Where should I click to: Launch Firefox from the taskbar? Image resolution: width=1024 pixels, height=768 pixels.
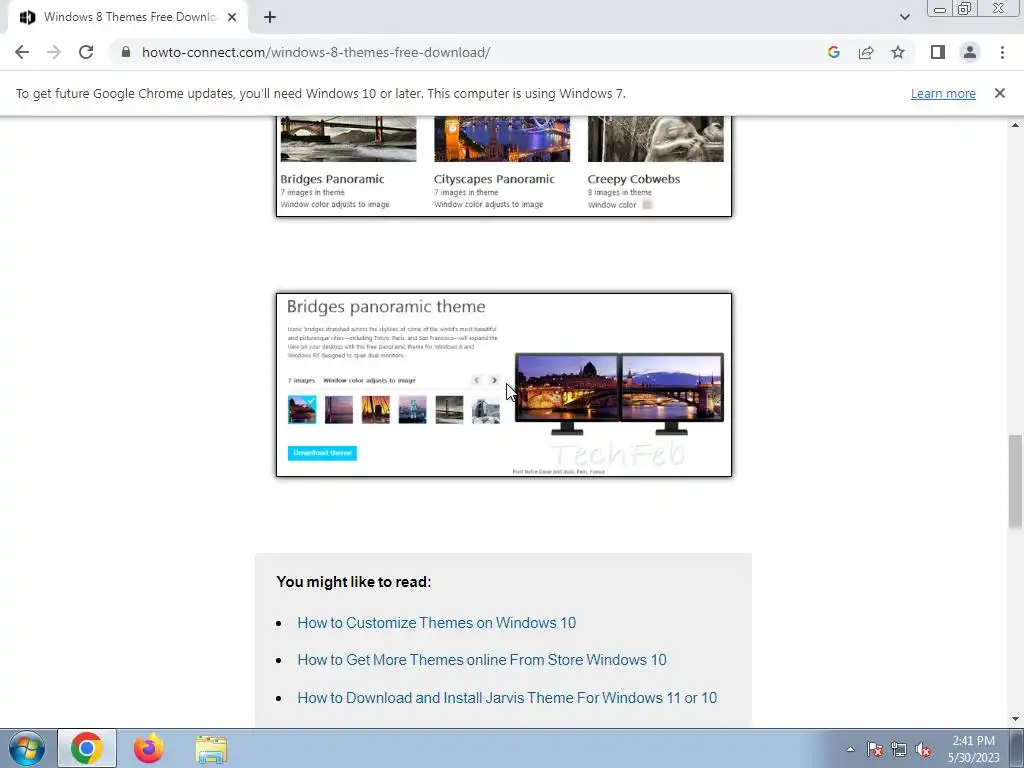tap(149, 748)
